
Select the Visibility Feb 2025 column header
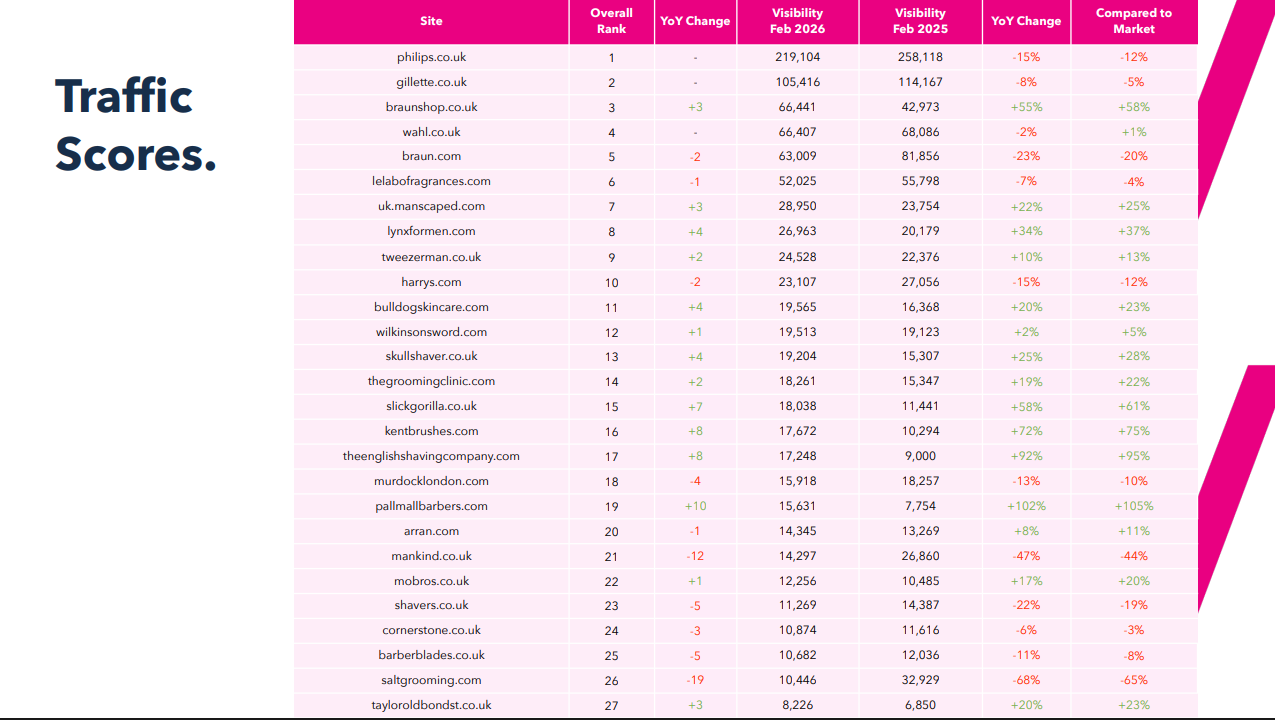click(x=920, y=21)
